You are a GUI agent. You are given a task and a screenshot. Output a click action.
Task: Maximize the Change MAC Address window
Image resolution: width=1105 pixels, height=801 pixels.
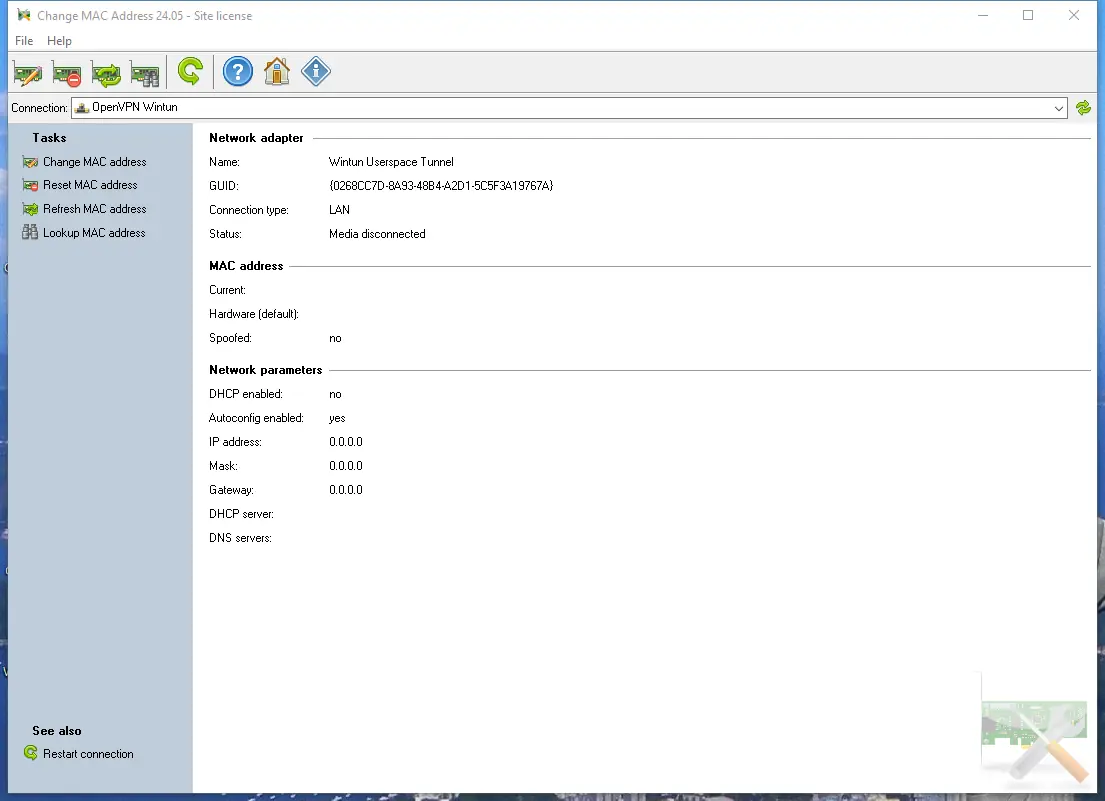(1028, 15)
